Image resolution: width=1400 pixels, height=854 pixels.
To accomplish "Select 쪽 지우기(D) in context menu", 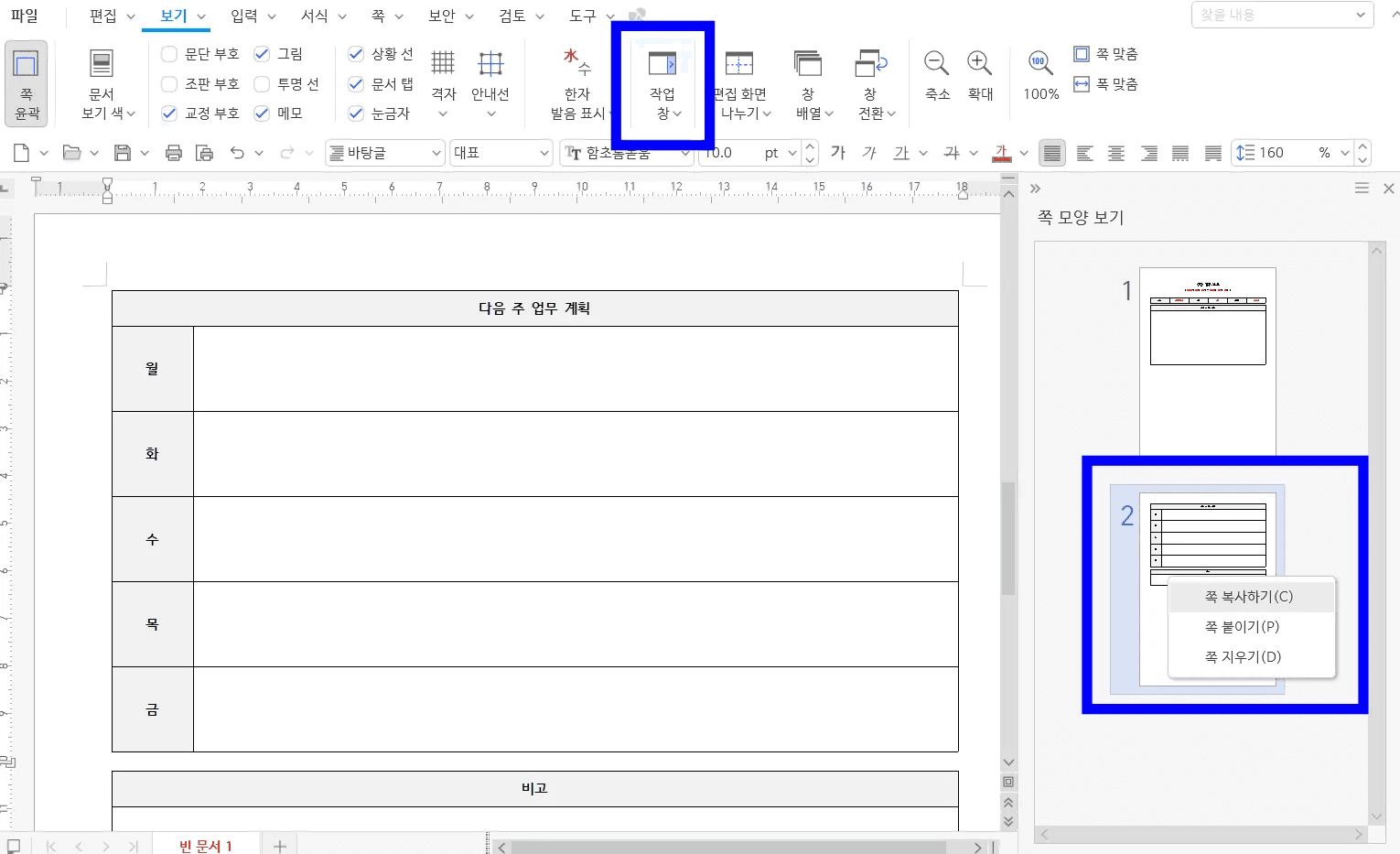I will 1243,656.
